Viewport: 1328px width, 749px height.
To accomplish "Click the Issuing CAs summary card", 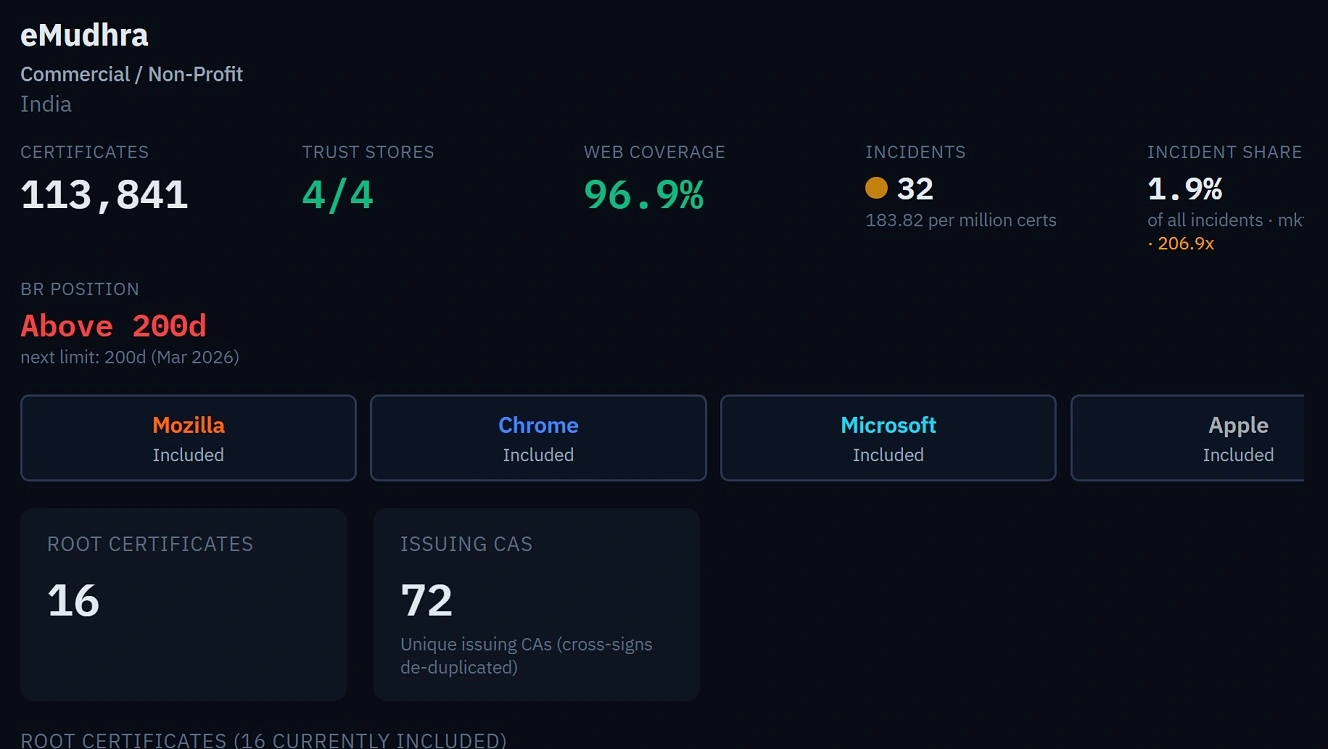I will pyautogui.click(x=536, y=604).
